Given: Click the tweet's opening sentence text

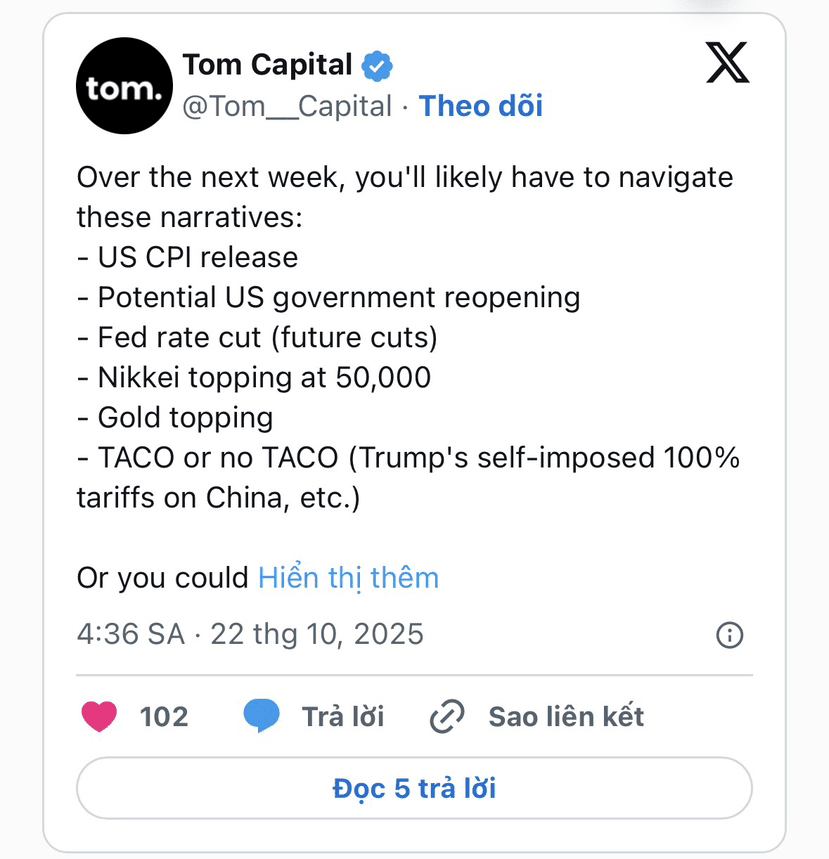Looking at the screenshot, I should point(404,178).
